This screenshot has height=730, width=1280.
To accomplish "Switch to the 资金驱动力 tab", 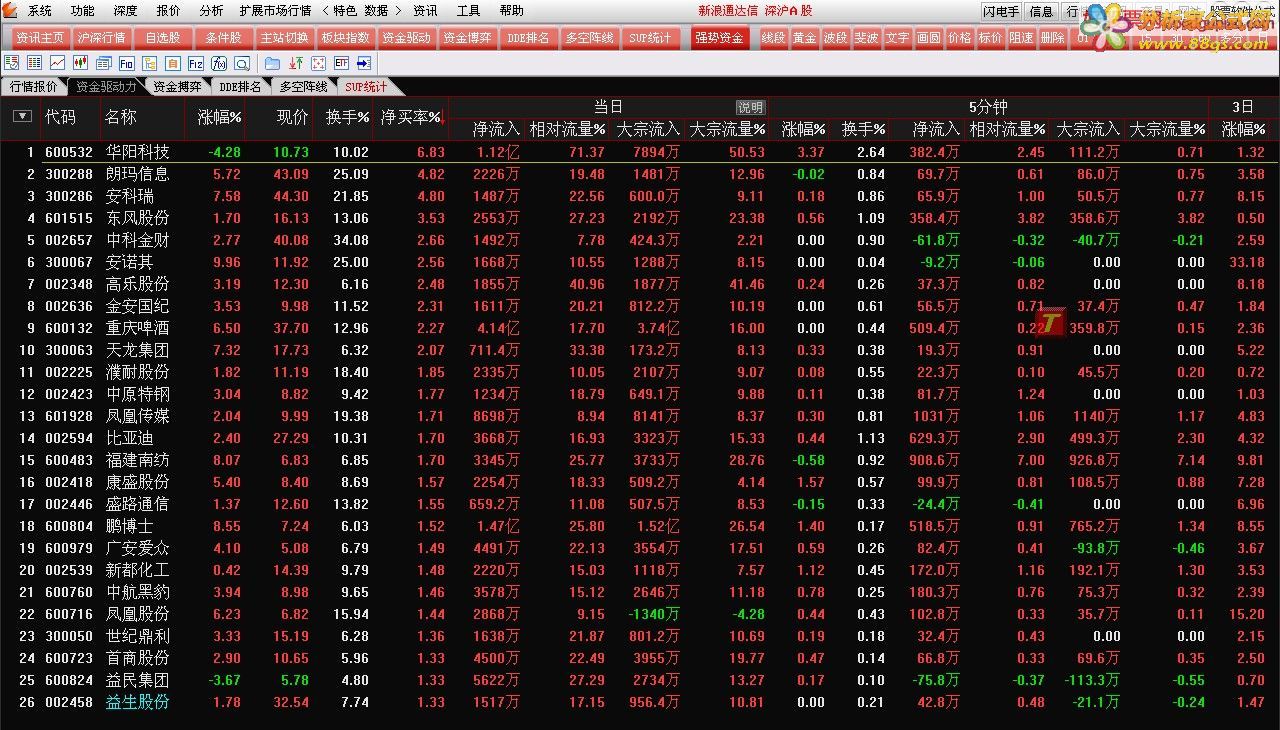I will point(106,87).
